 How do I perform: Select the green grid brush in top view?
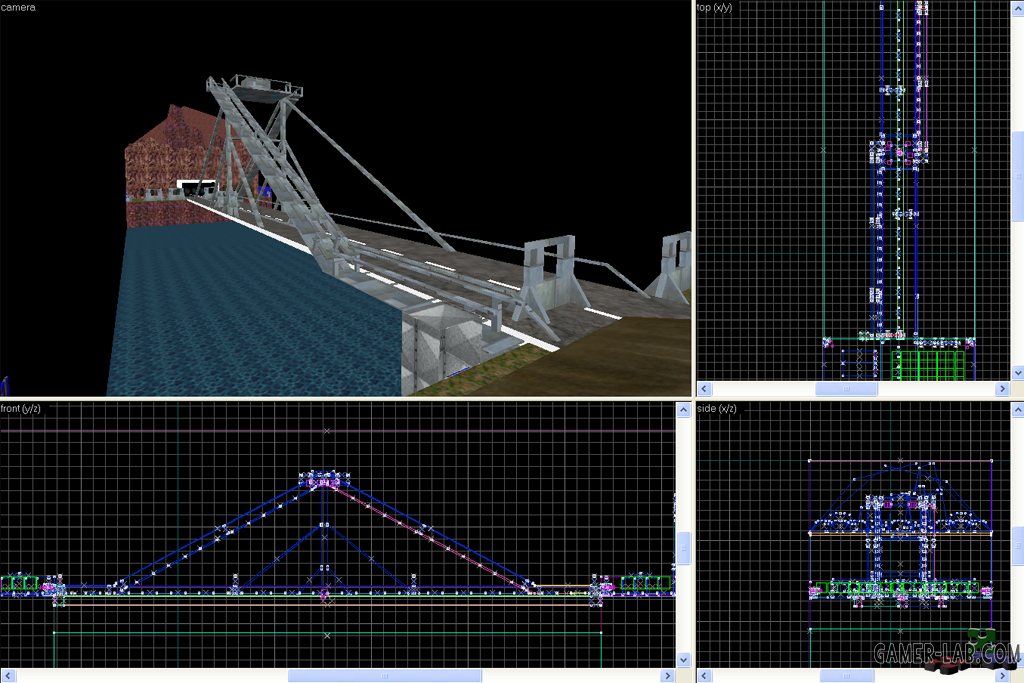click(x=928, y=365)
